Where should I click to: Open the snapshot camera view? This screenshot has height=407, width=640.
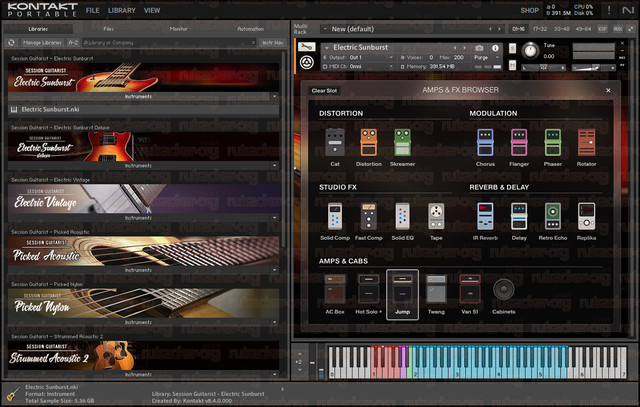(479, 48)
